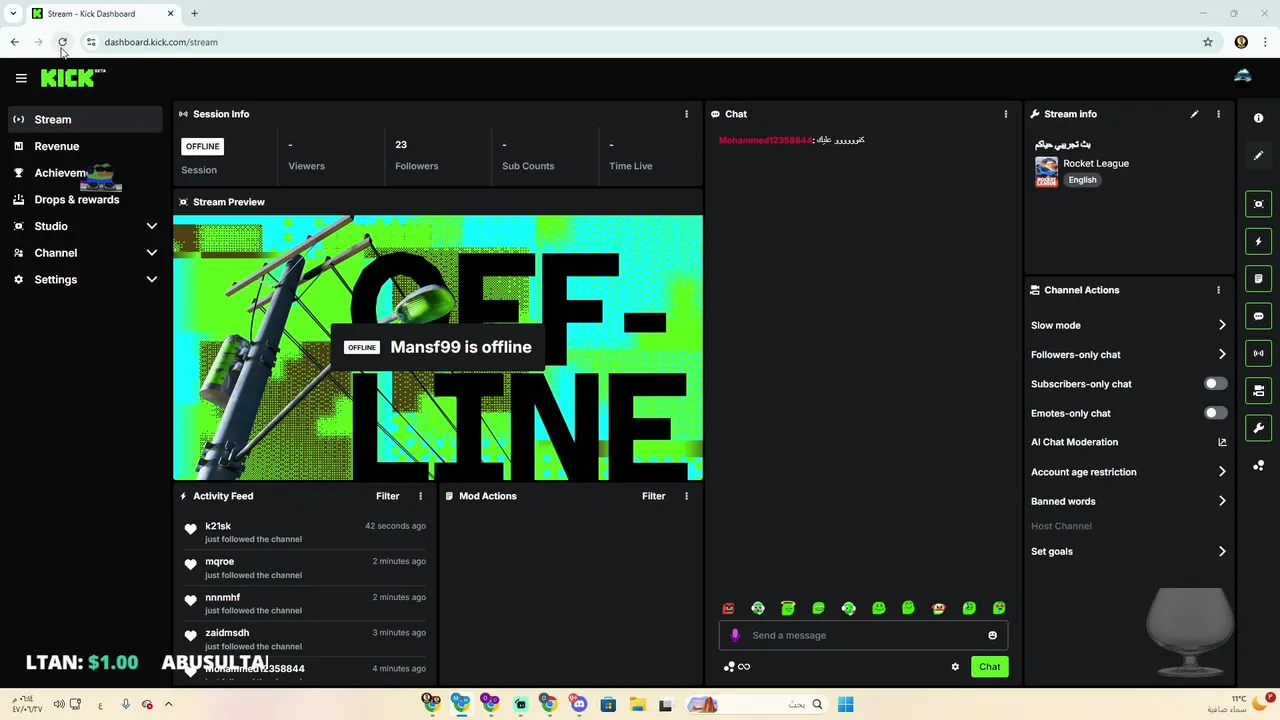1280x720 pixels.
Task: Edit stream info with the pencil icon
Action: pyautogui.click(x=1194, y=114)
